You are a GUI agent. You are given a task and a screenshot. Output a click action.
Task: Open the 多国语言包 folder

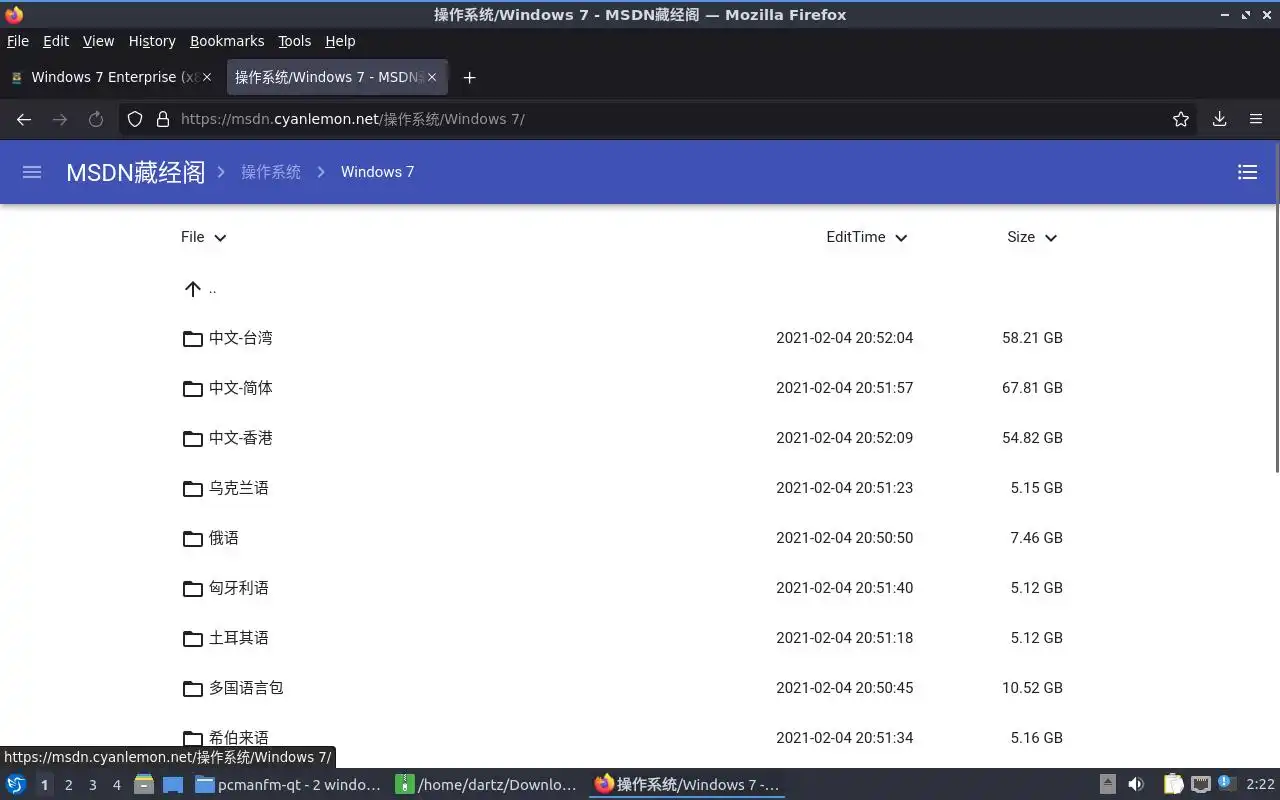coord(246,688)
